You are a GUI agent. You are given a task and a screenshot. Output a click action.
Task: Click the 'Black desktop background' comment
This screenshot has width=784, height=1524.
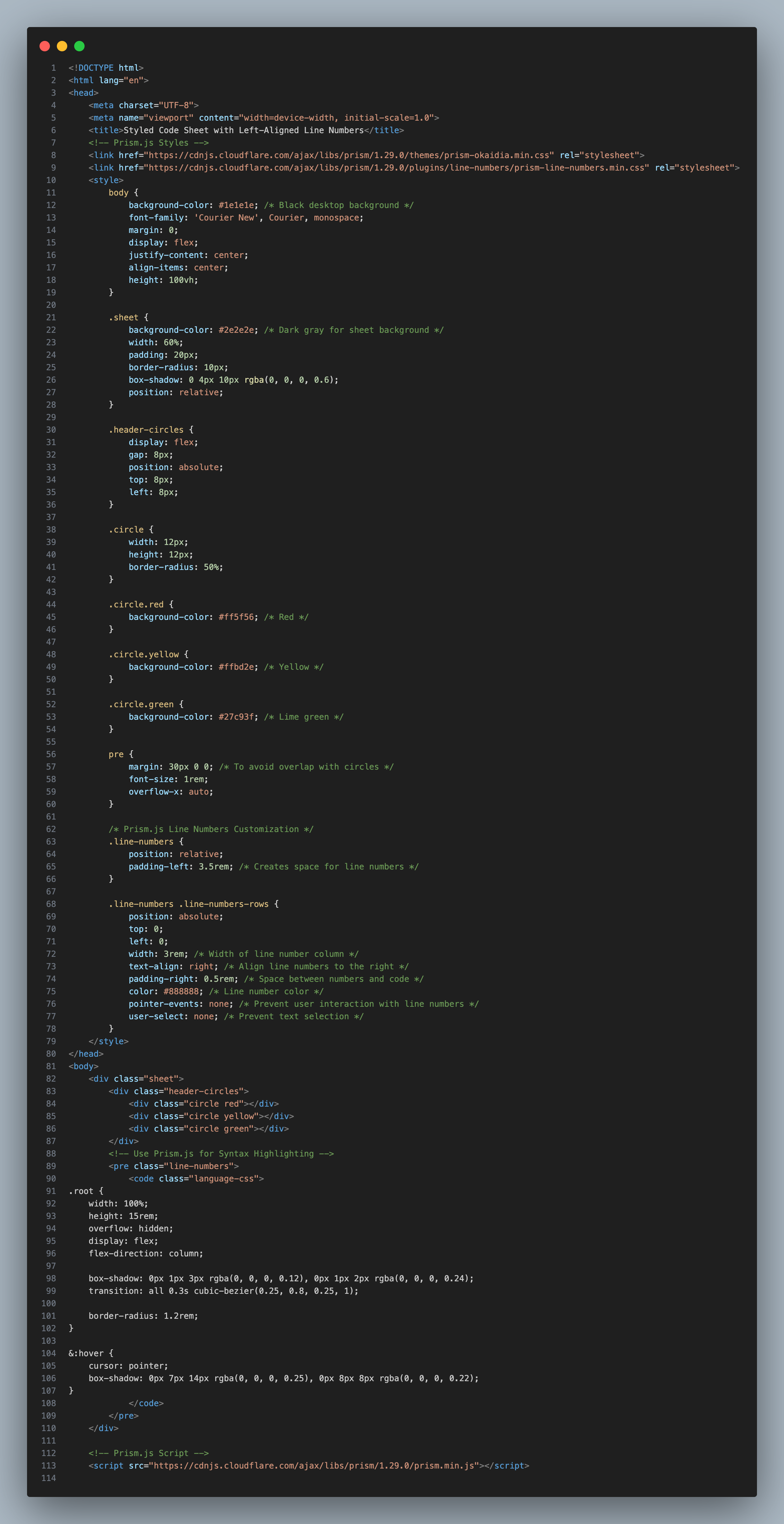point(338,205)
